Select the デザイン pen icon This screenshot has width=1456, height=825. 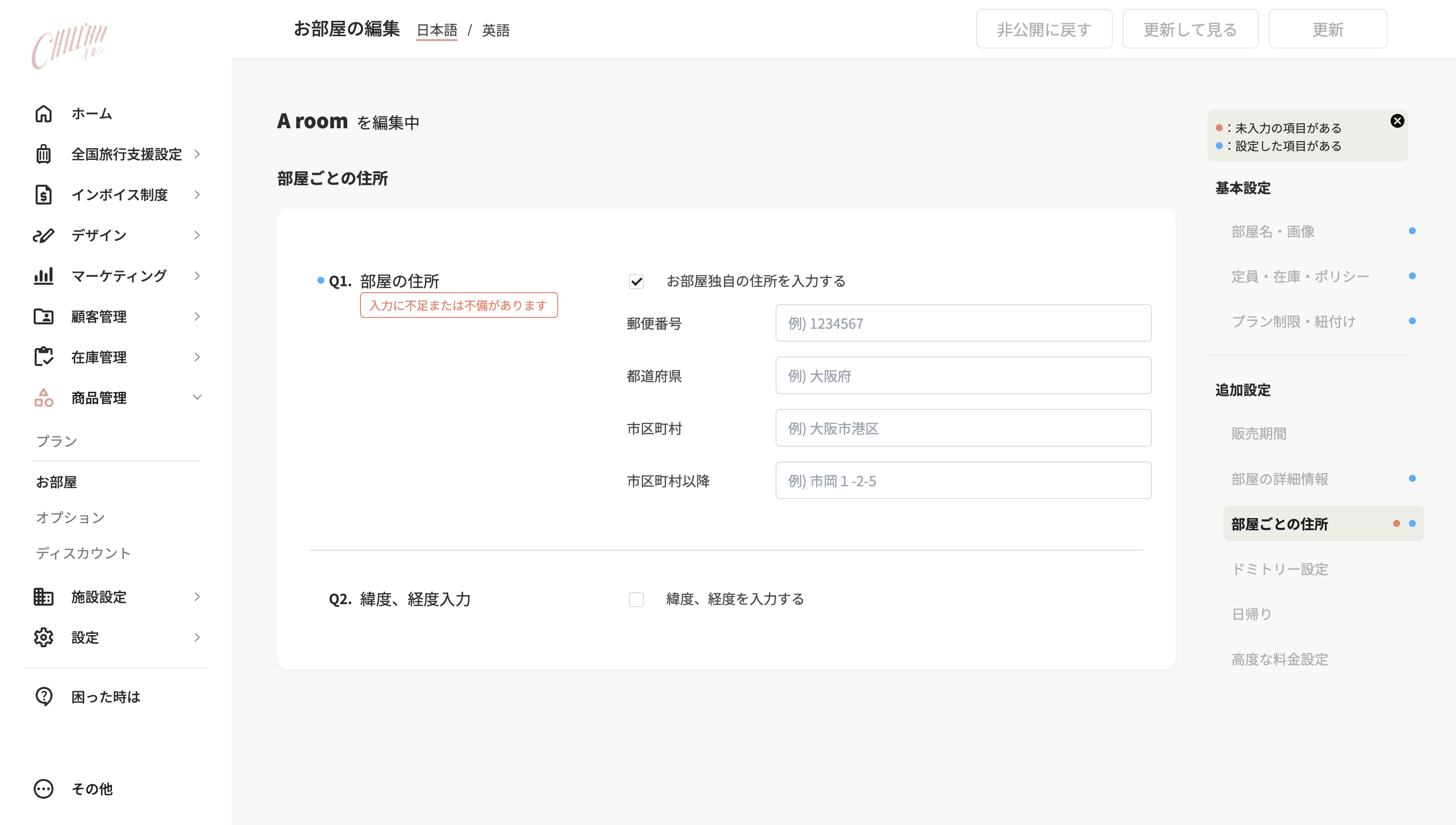tap(44, 235)
